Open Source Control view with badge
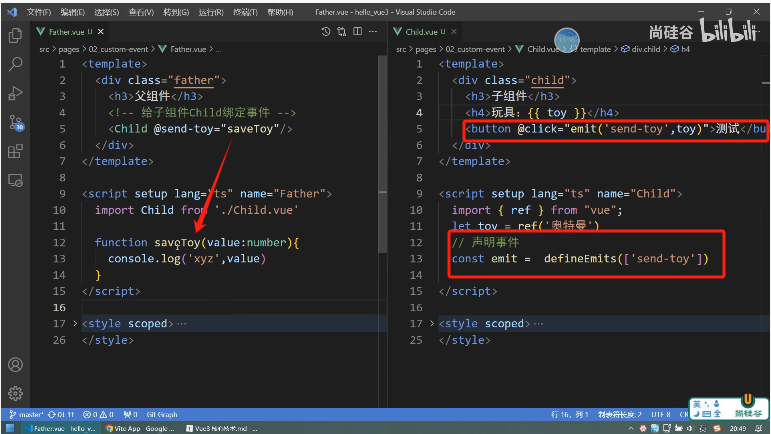The width and height of the screenshot is (771, 434). pos(16,122)
